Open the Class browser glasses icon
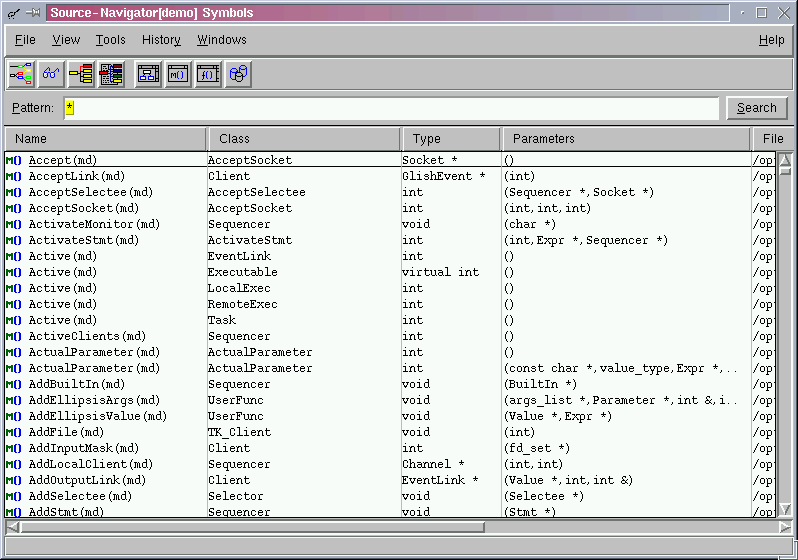The image size is (798, 560). (x=51, y=74)
